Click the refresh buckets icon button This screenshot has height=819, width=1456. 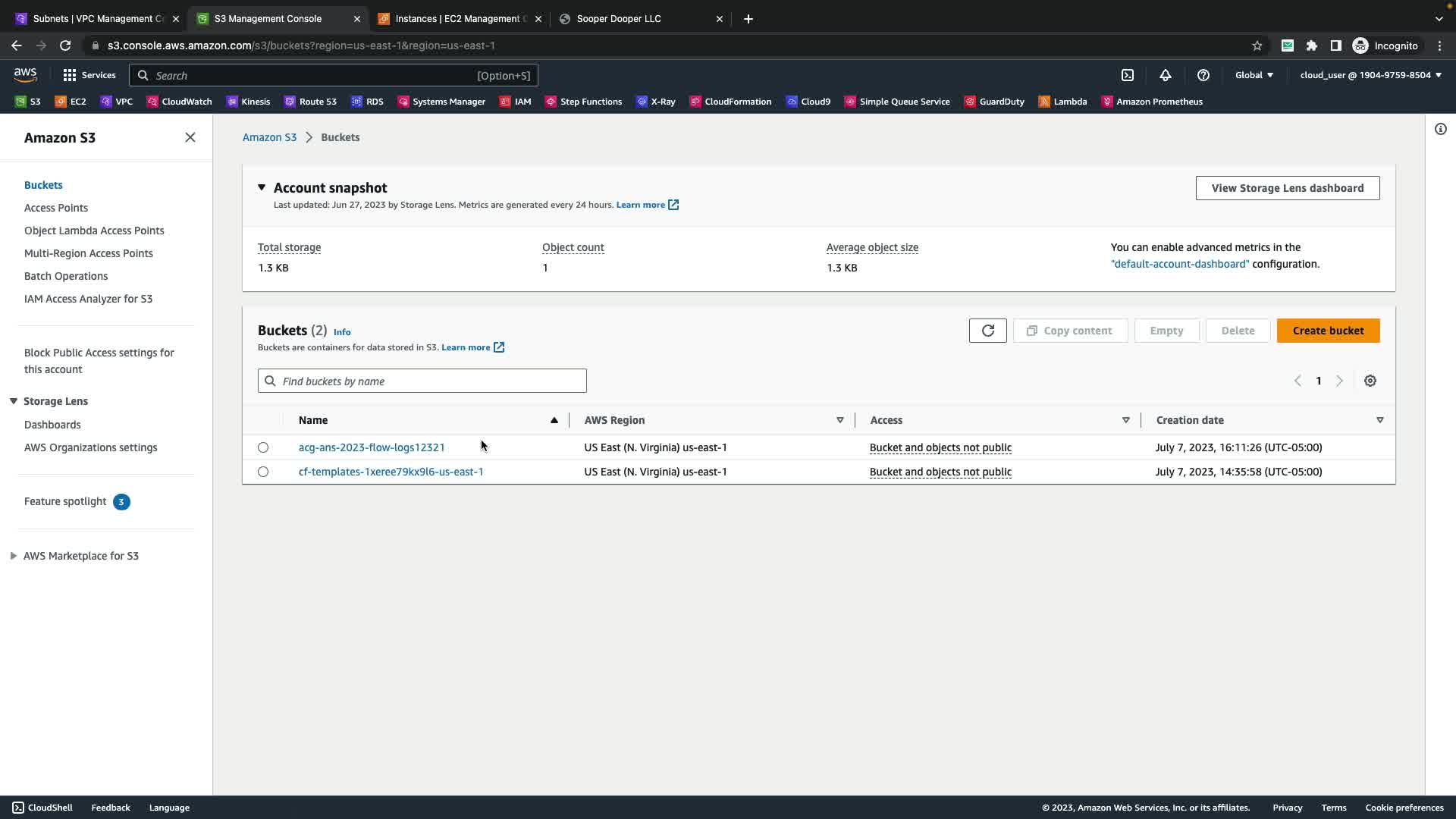click(x=987, y=331)
